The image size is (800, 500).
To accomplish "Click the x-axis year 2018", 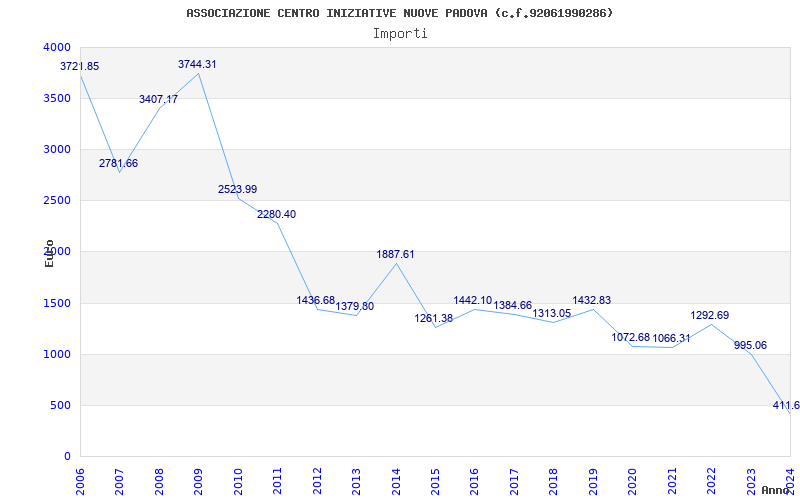I will [553, 482].
